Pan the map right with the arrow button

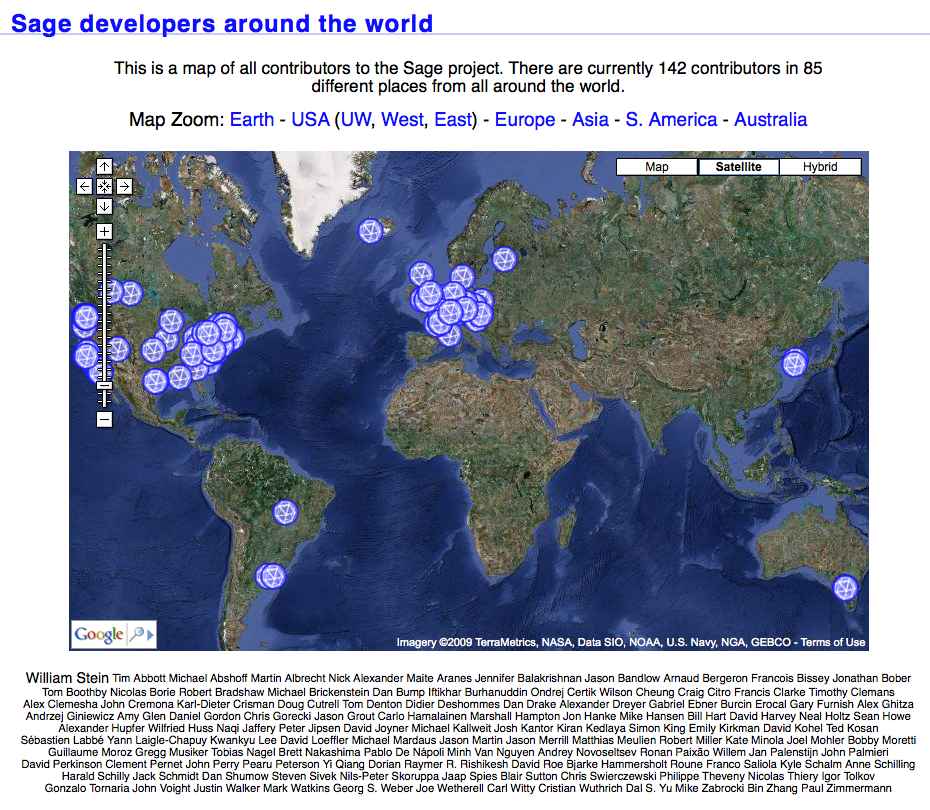[124, 186]
